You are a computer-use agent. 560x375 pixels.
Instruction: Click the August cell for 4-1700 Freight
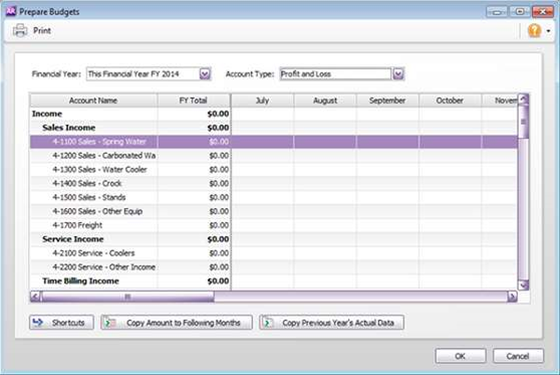(325, 225)
